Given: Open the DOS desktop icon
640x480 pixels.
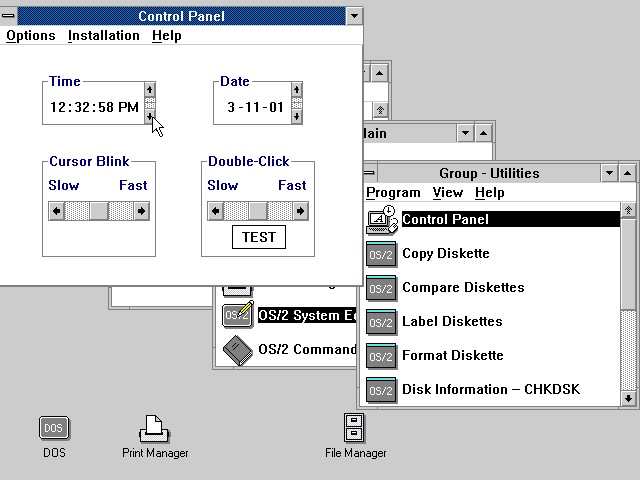Looking at the screenshot, I should tap(54, 428).
